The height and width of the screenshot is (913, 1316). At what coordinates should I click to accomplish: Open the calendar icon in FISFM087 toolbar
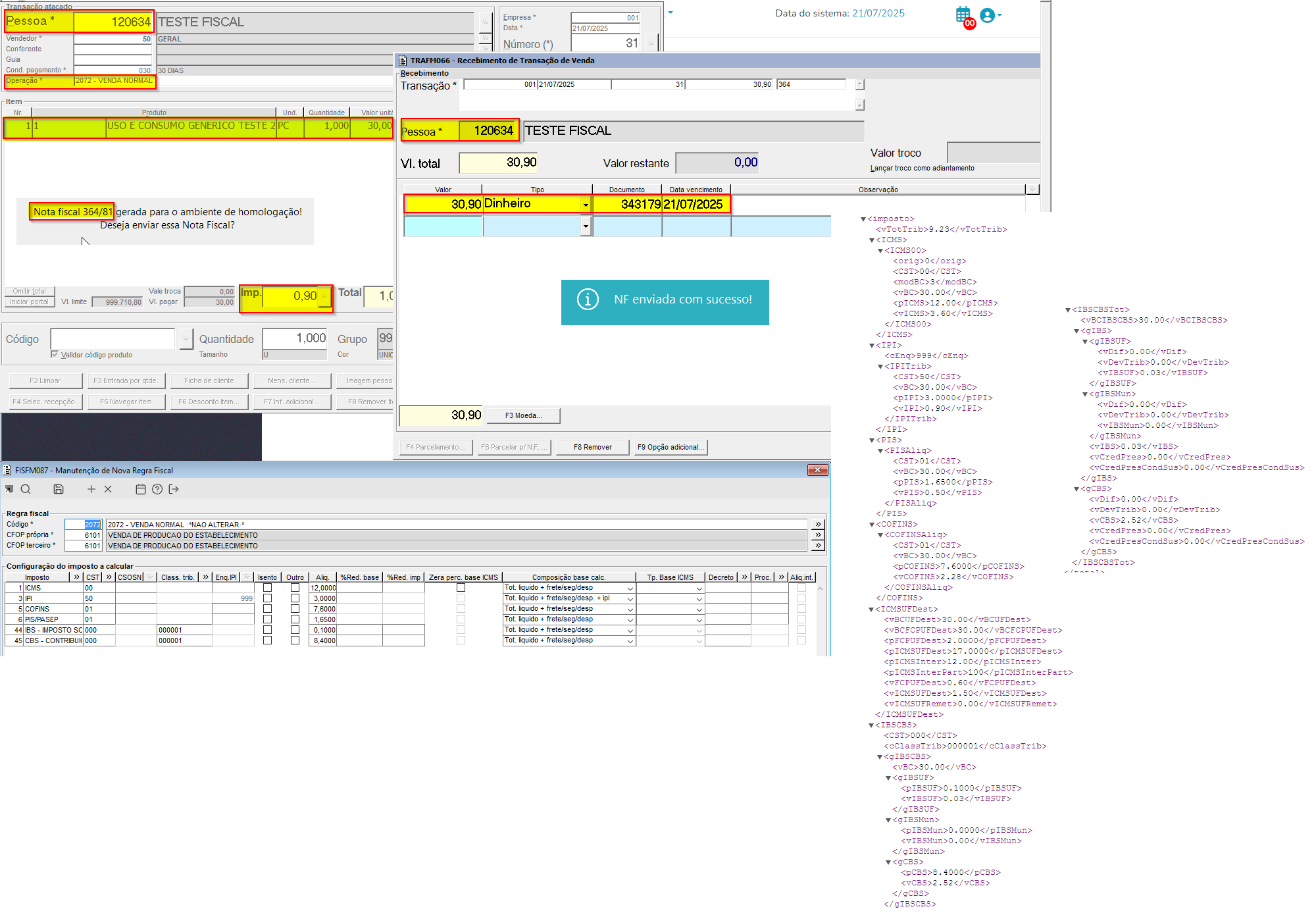(140, 489)
